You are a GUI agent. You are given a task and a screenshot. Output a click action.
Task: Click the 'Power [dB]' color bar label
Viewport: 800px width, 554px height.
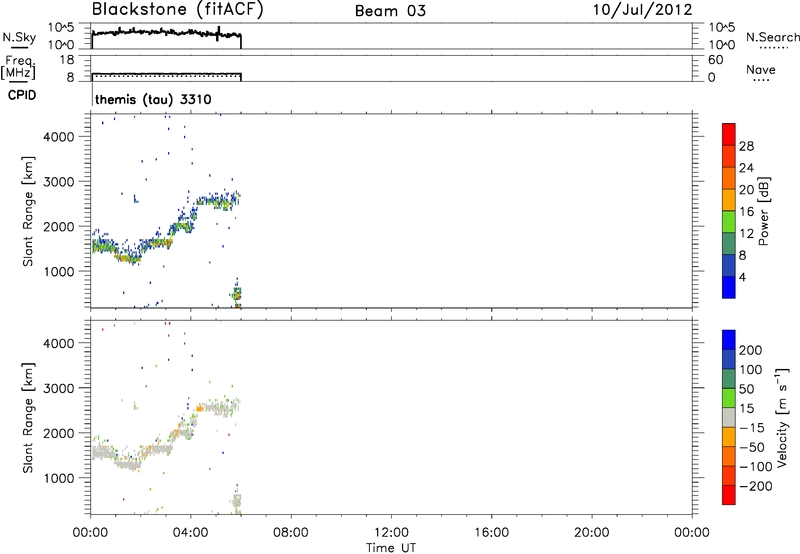coord(763,211)
